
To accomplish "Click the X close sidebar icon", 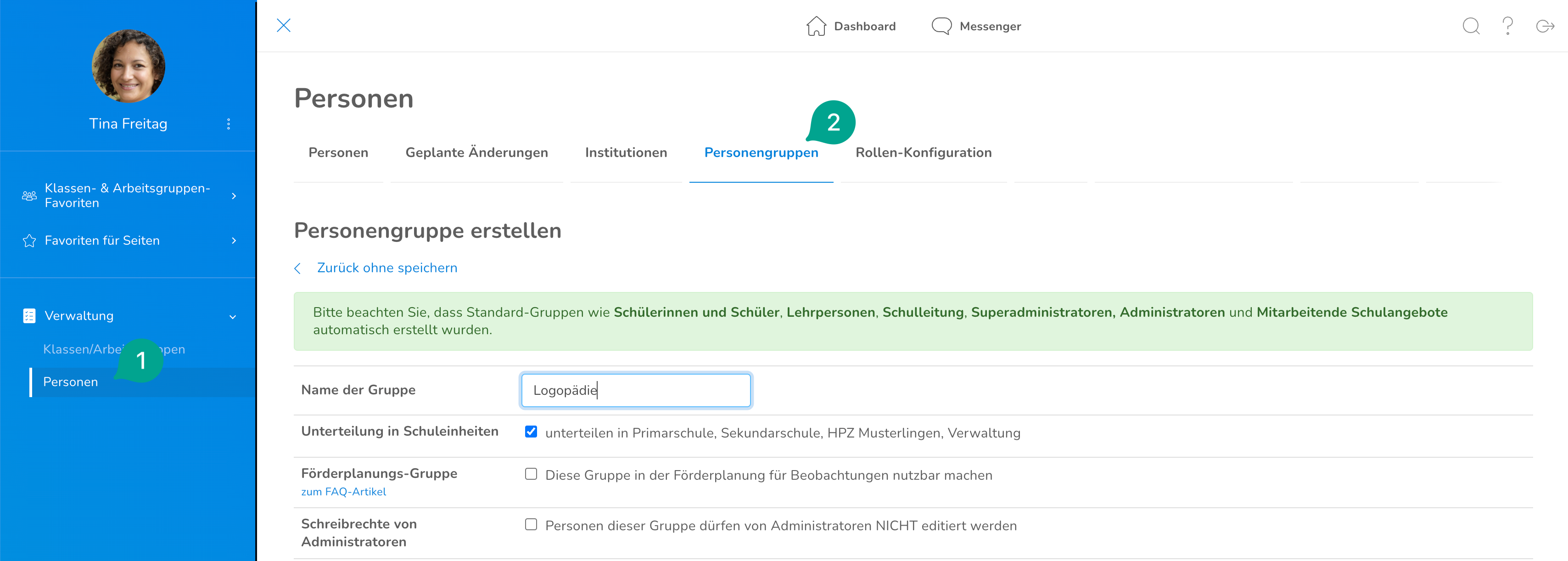I will coord(284,26).
